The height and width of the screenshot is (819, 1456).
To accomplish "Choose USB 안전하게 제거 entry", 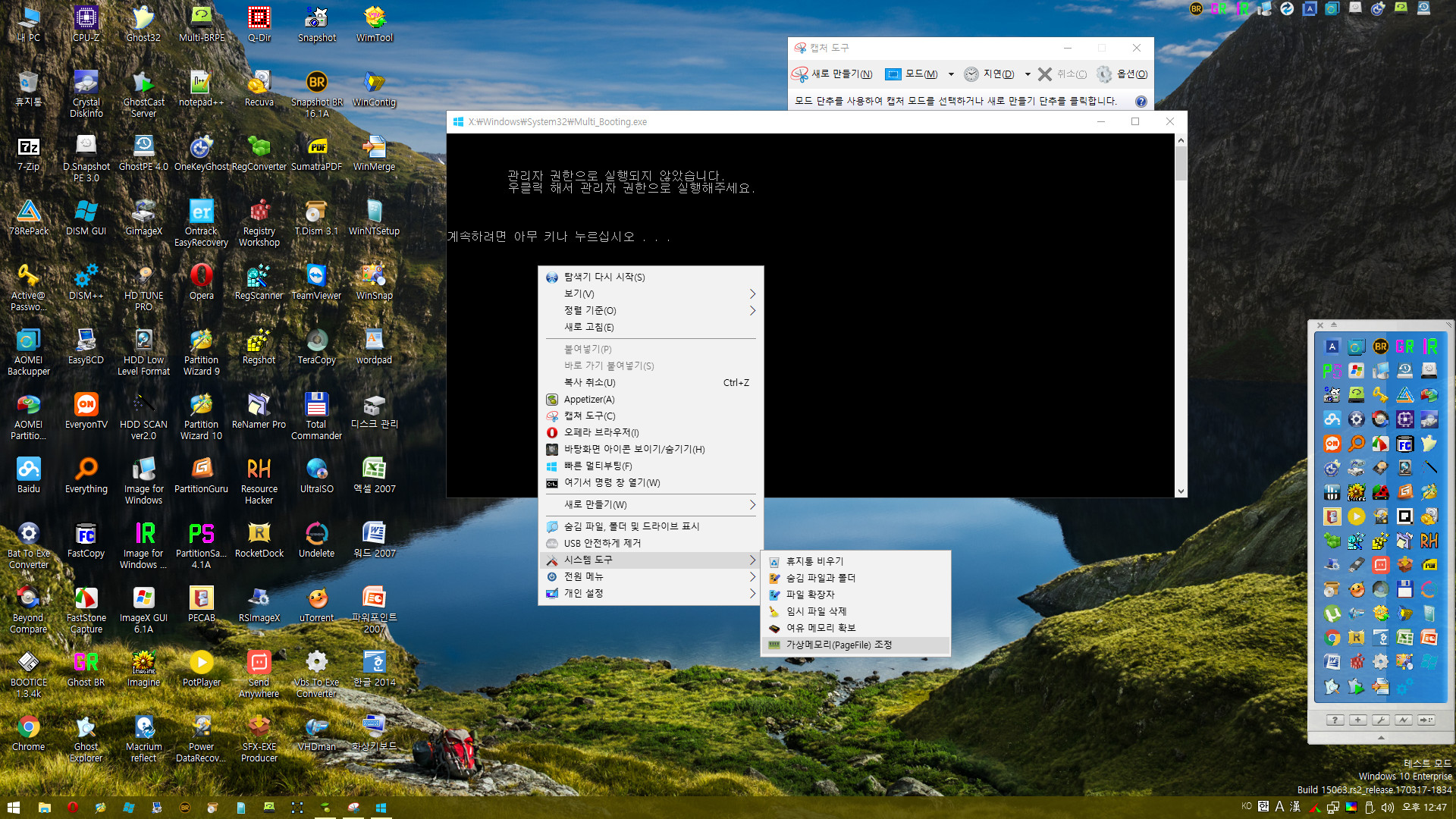I will (x=651, y=543).
